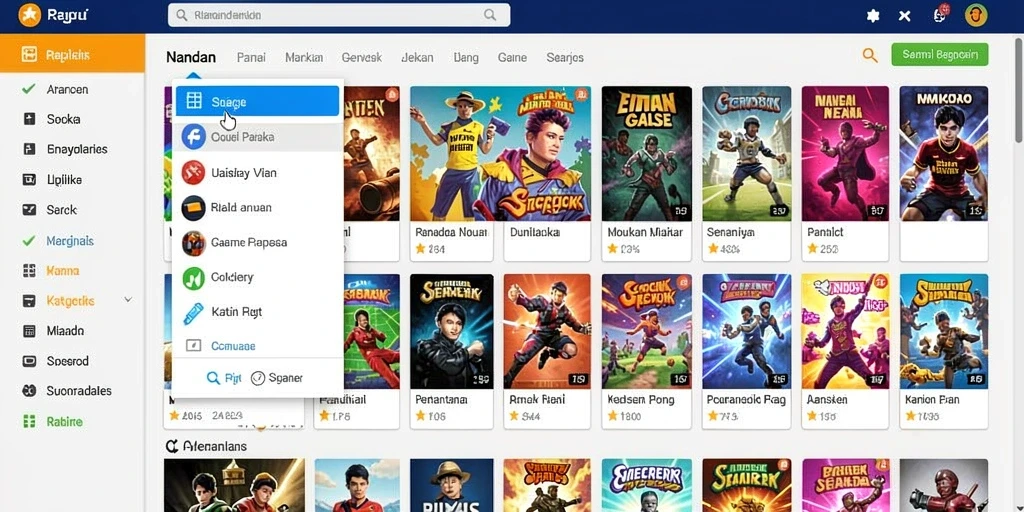Toggle the Marginals checkmark in the sidebar
Image resolution: width=1024 pixels, height=512 pixels.
tap(29, 241)
